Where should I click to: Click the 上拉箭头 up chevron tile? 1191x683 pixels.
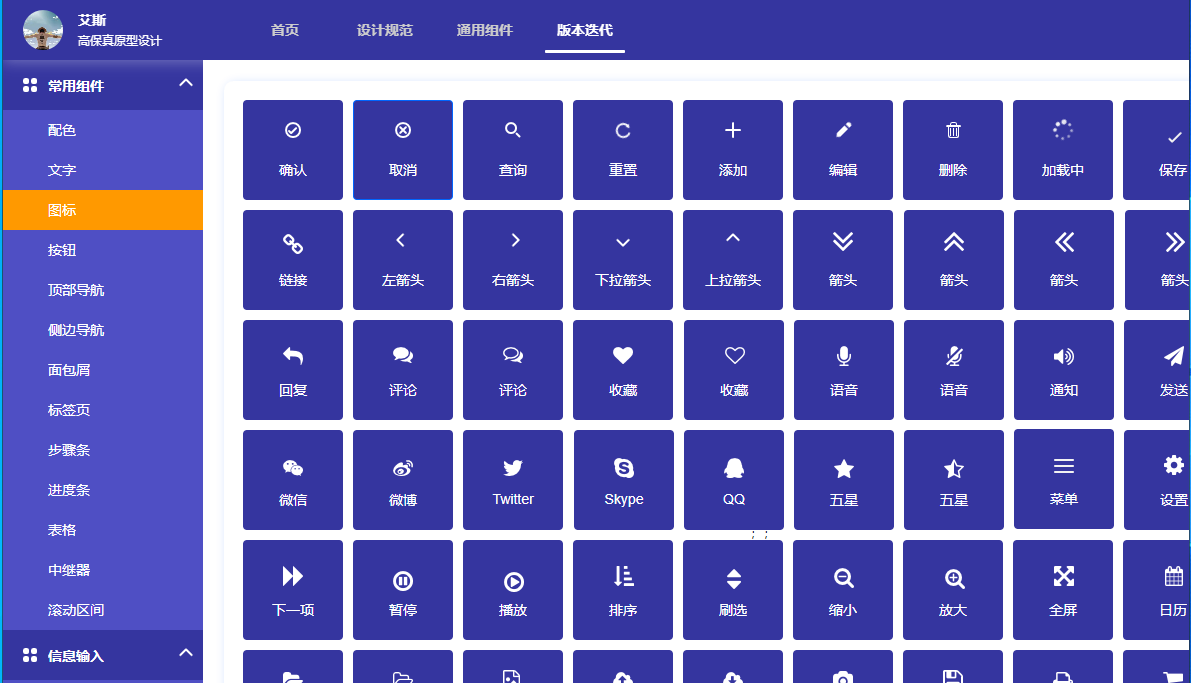pyautogui.click(x=733, y=260)
